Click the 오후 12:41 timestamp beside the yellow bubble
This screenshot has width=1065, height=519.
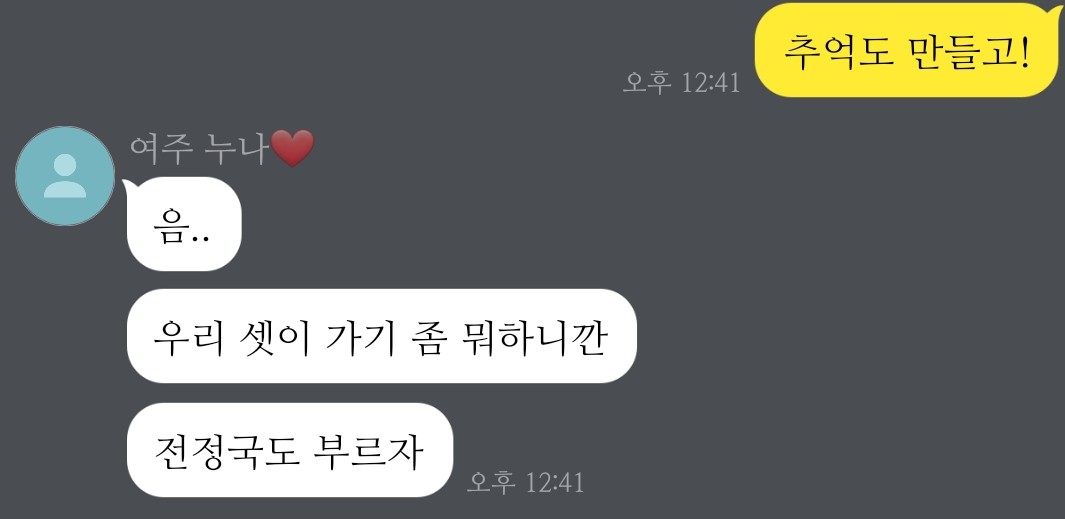pos(681,82)
